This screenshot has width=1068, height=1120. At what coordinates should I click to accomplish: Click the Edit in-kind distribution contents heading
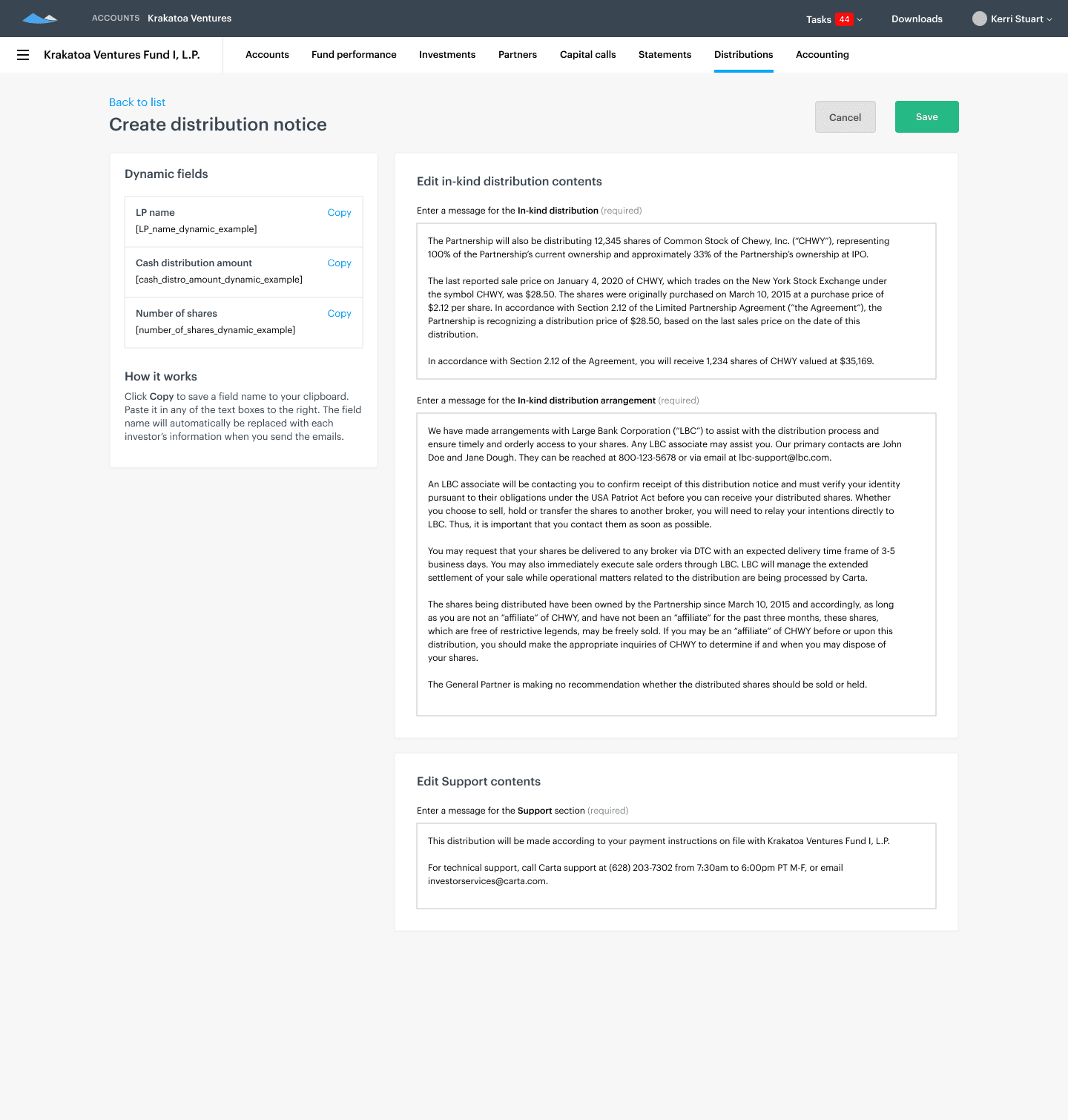click(510, 182)
